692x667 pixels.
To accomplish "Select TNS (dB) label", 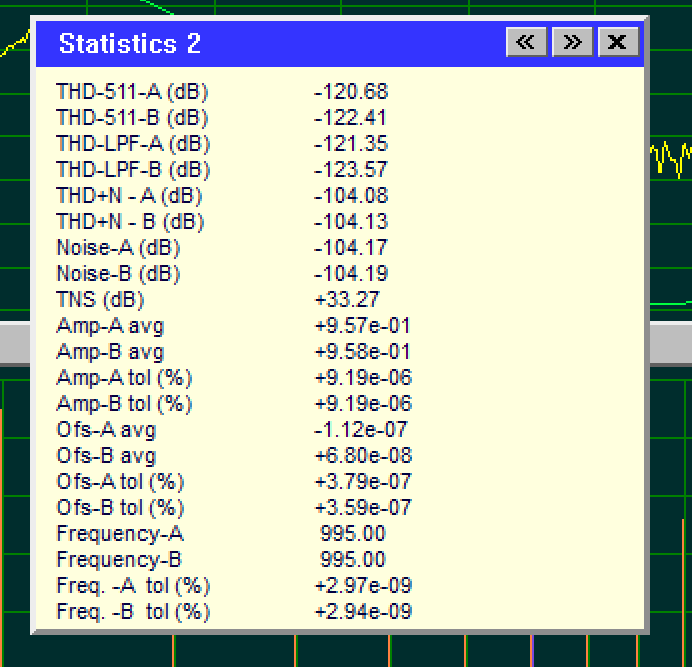I will 100,300.
